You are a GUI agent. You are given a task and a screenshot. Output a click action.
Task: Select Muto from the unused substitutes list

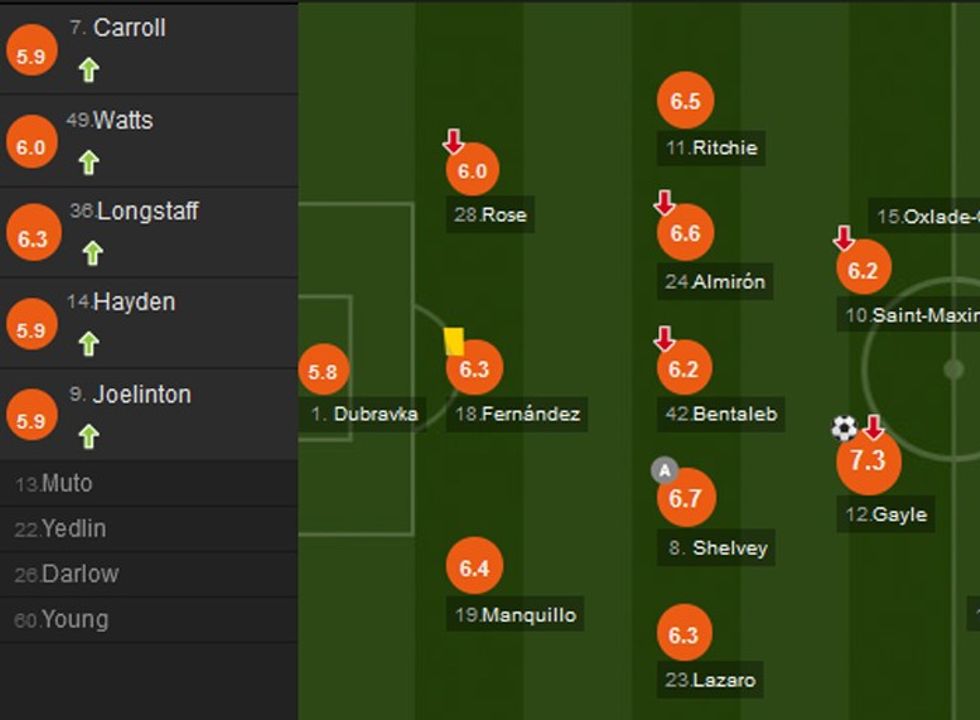(66, 484)
